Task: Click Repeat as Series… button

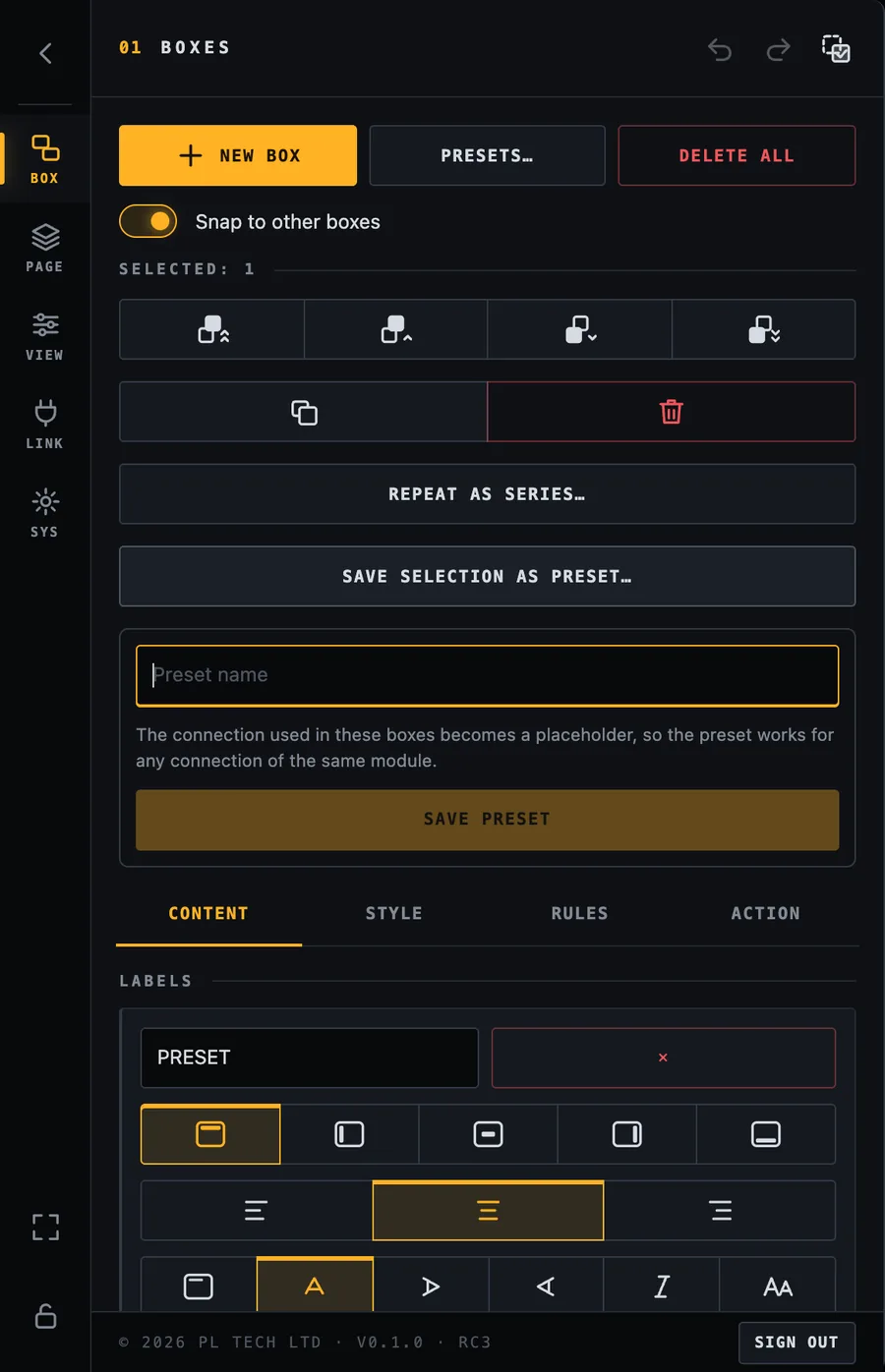Action: [487, 494]
